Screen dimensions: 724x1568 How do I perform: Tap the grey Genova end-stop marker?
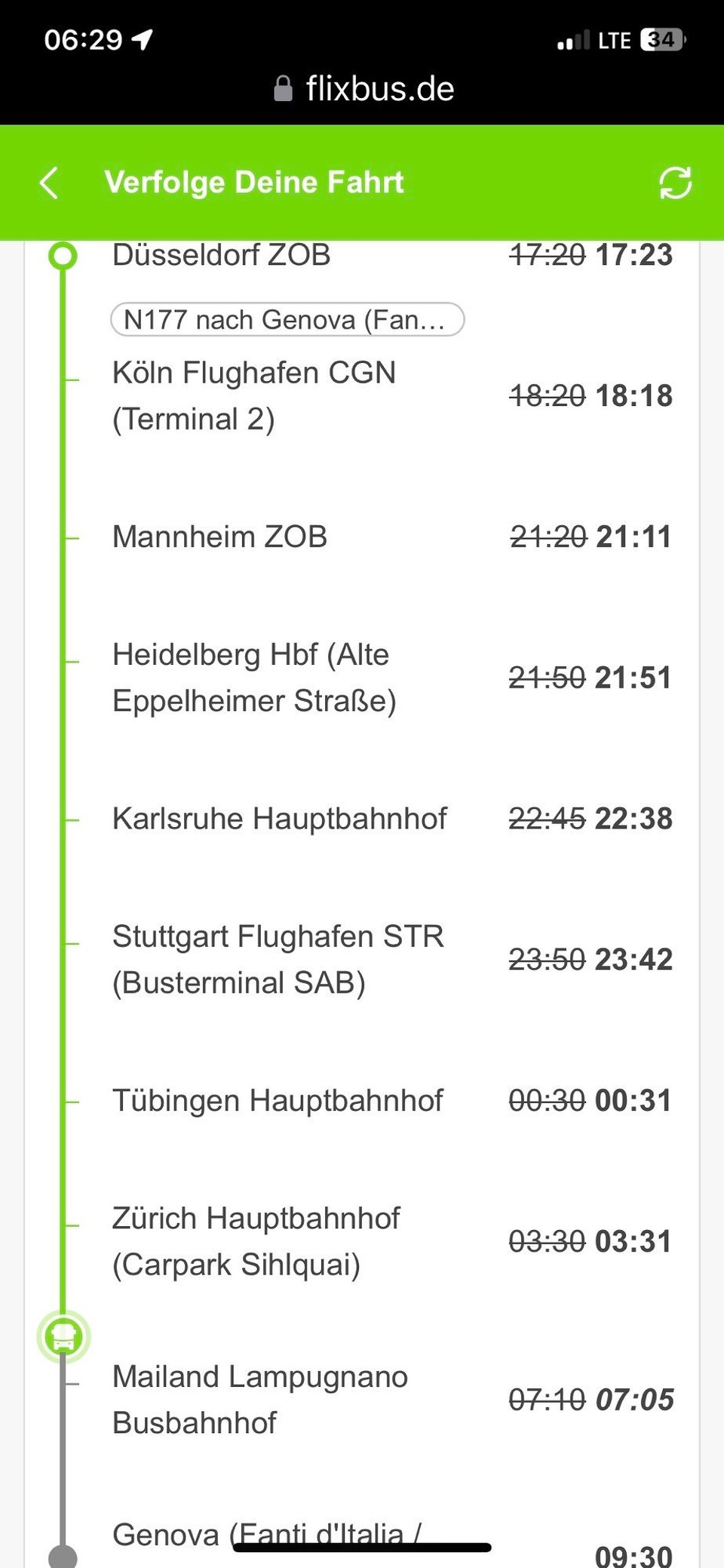tap(63, 1556)
